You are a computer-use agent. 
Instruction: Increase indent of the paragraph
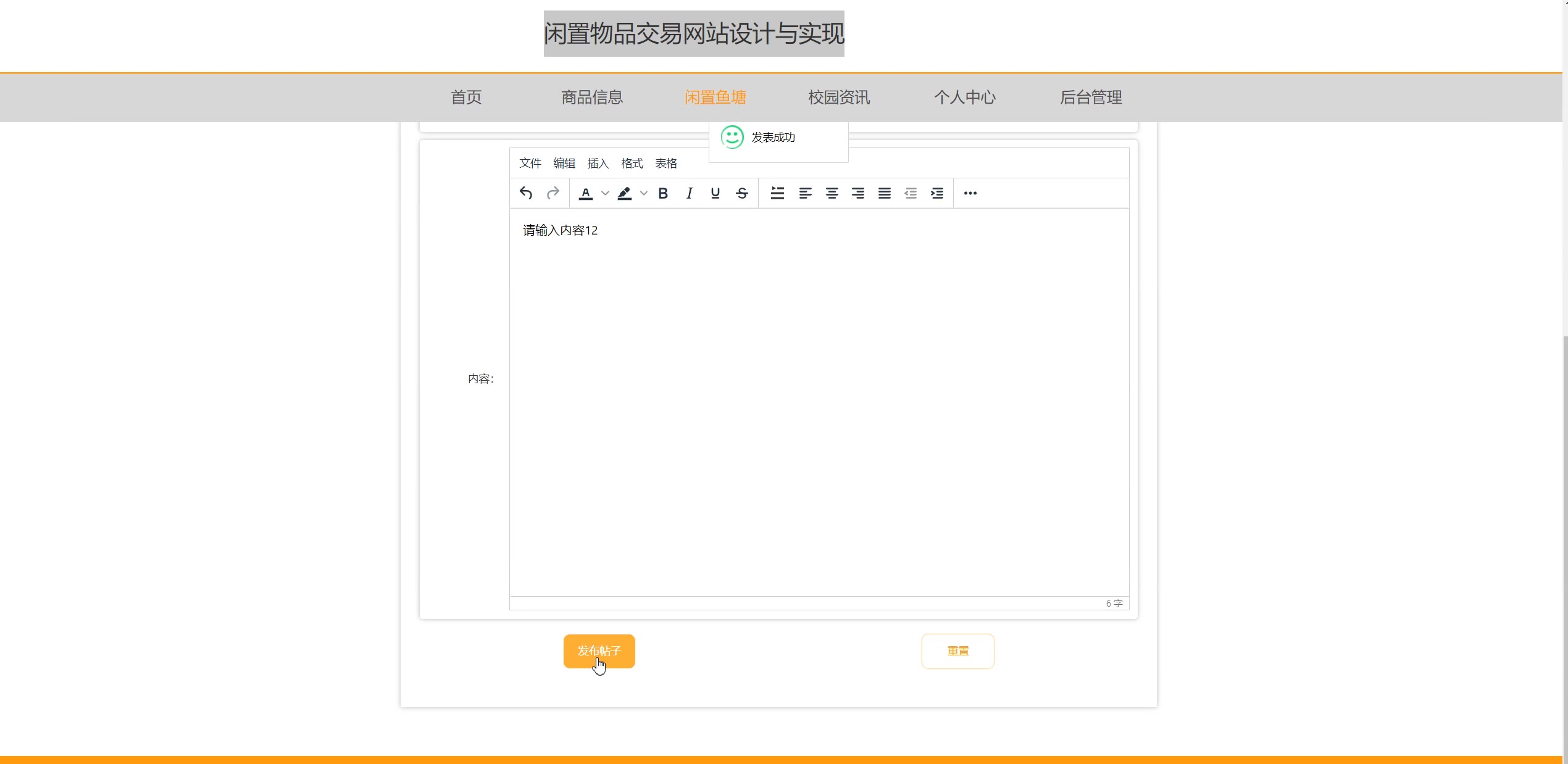(x=937, y=193)
